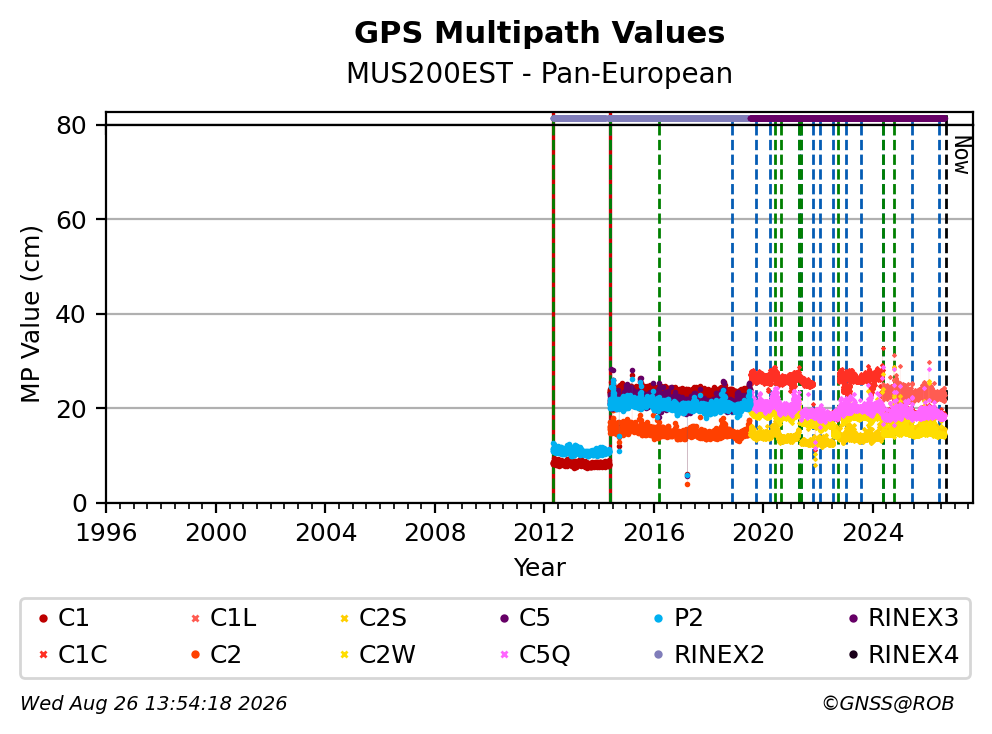
Task: Click the 2020 tick label on the year axis
Action: tap(763, 533)
